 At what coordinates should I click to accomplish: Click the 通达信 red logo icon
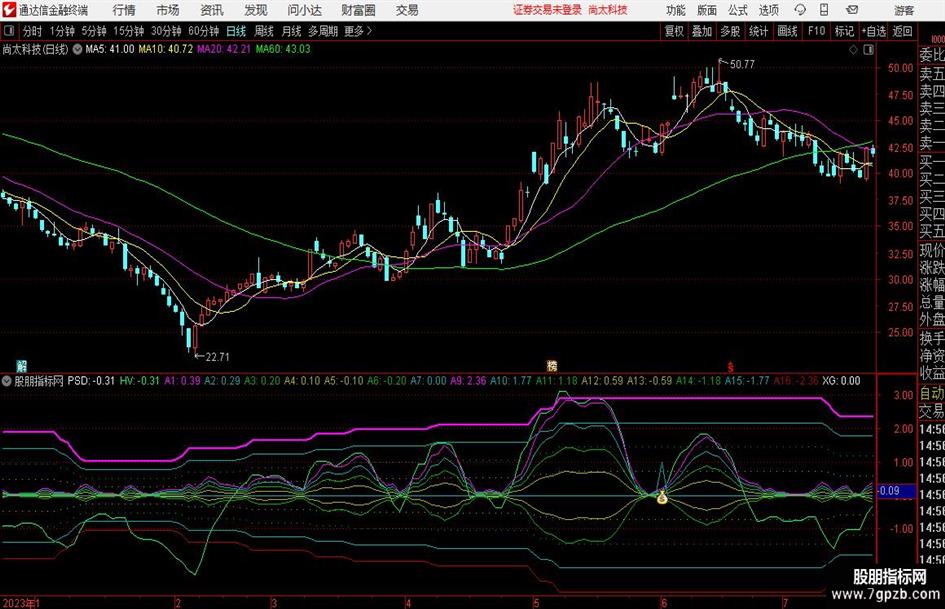[8, 10]
